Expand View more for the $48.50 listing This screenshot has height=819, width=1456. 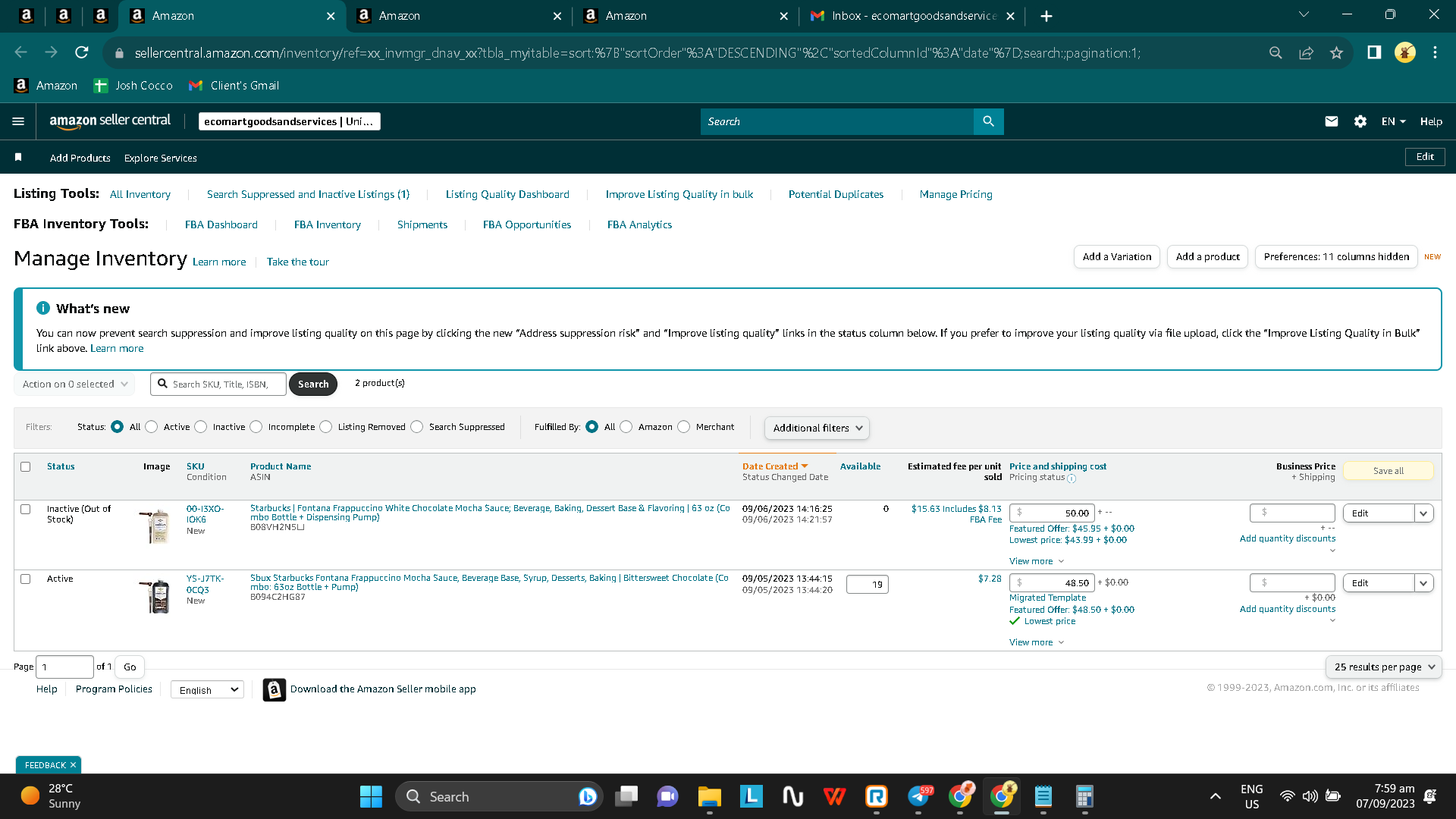[1036, 642]
